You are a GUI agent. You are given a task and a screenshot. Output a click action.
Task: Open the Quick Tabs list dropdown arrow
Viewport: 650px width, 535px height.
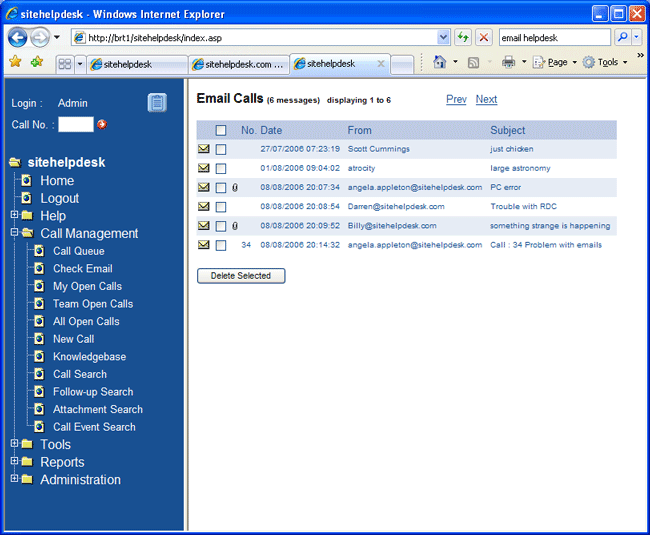(x=80, y=64)
